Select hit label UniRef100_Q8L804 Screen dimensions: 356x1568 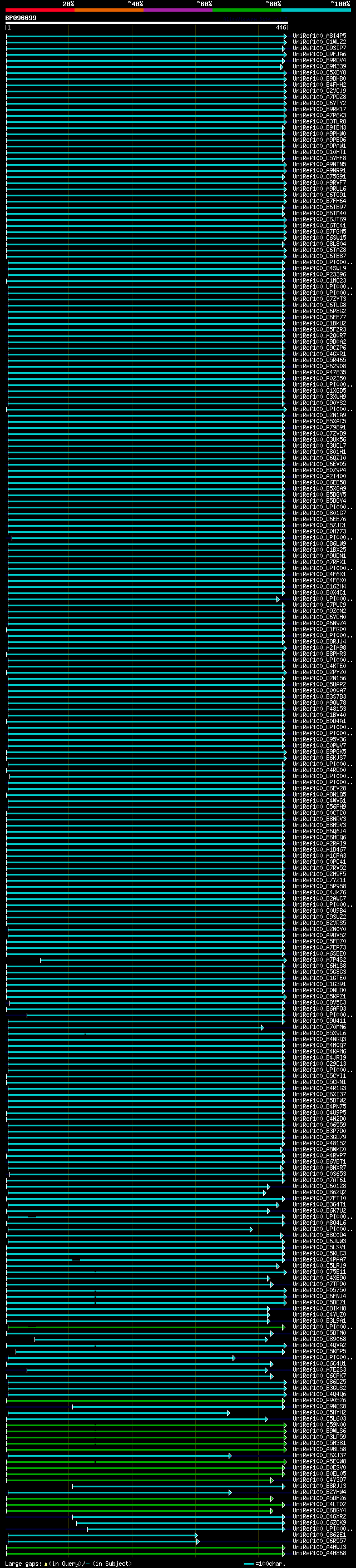pyautogui.click(x=319, y=244)
